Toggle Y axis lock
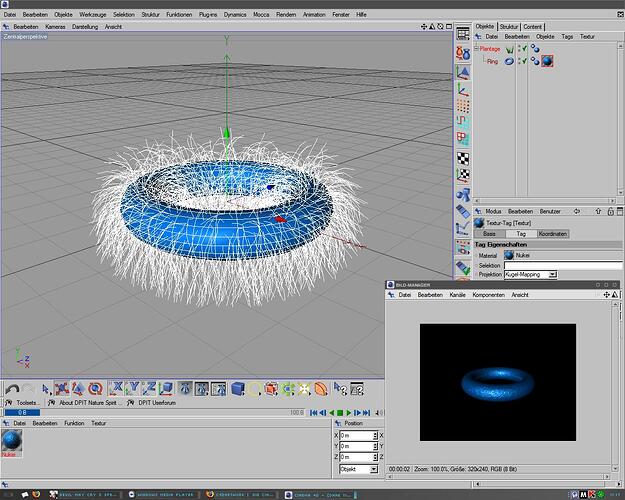 133,389
